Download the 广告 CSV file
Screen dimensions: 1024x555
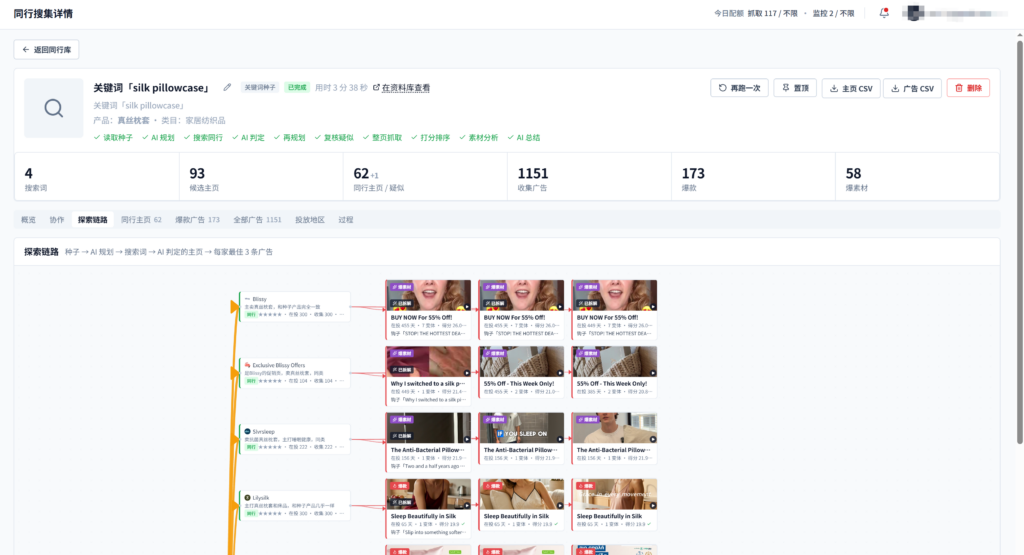pyautogui.click(x=912, y=88)
